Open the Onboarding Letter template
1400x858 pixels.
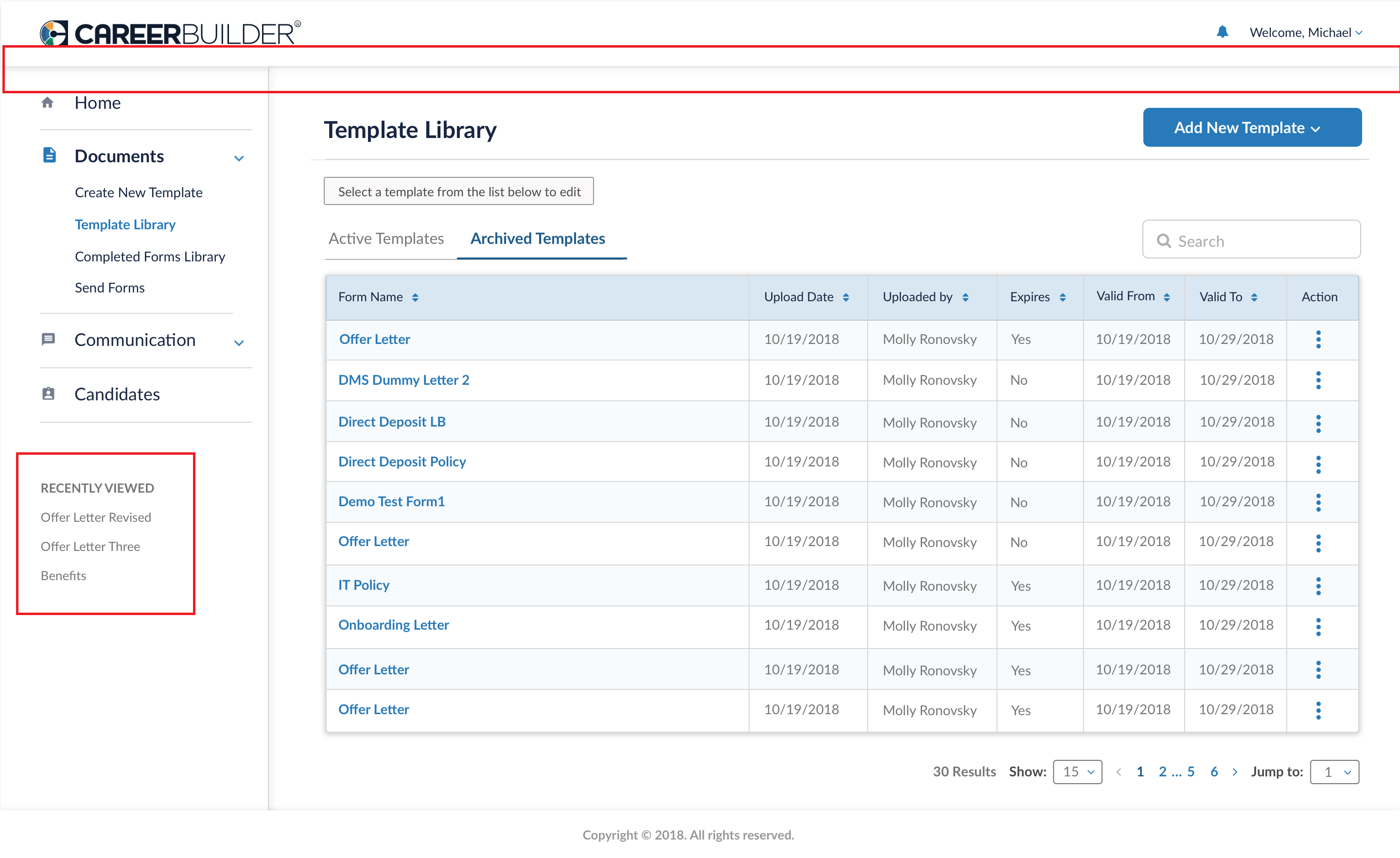[x=393, y=625]
